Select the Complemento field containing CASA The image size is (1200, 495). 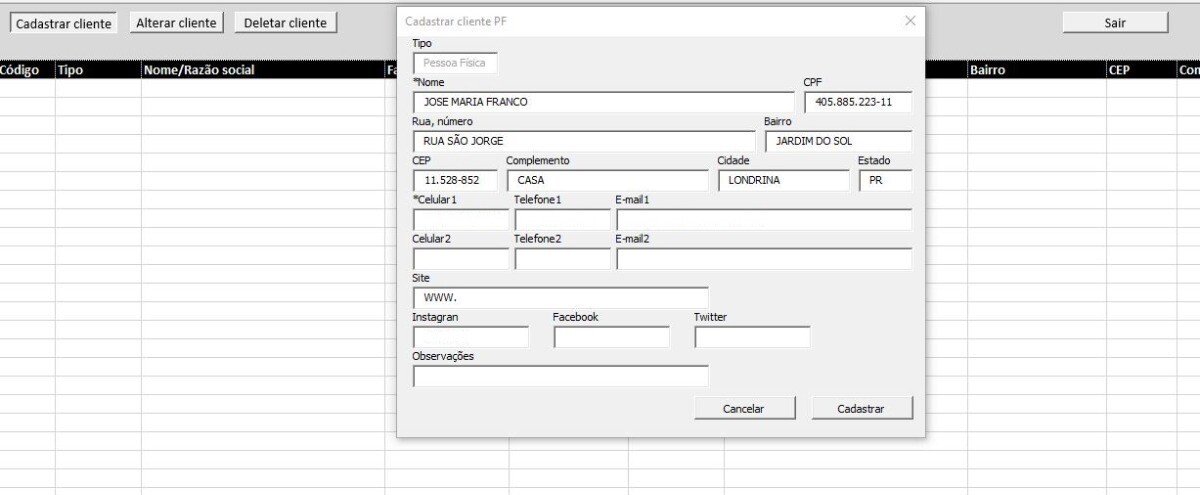point(607,181)
